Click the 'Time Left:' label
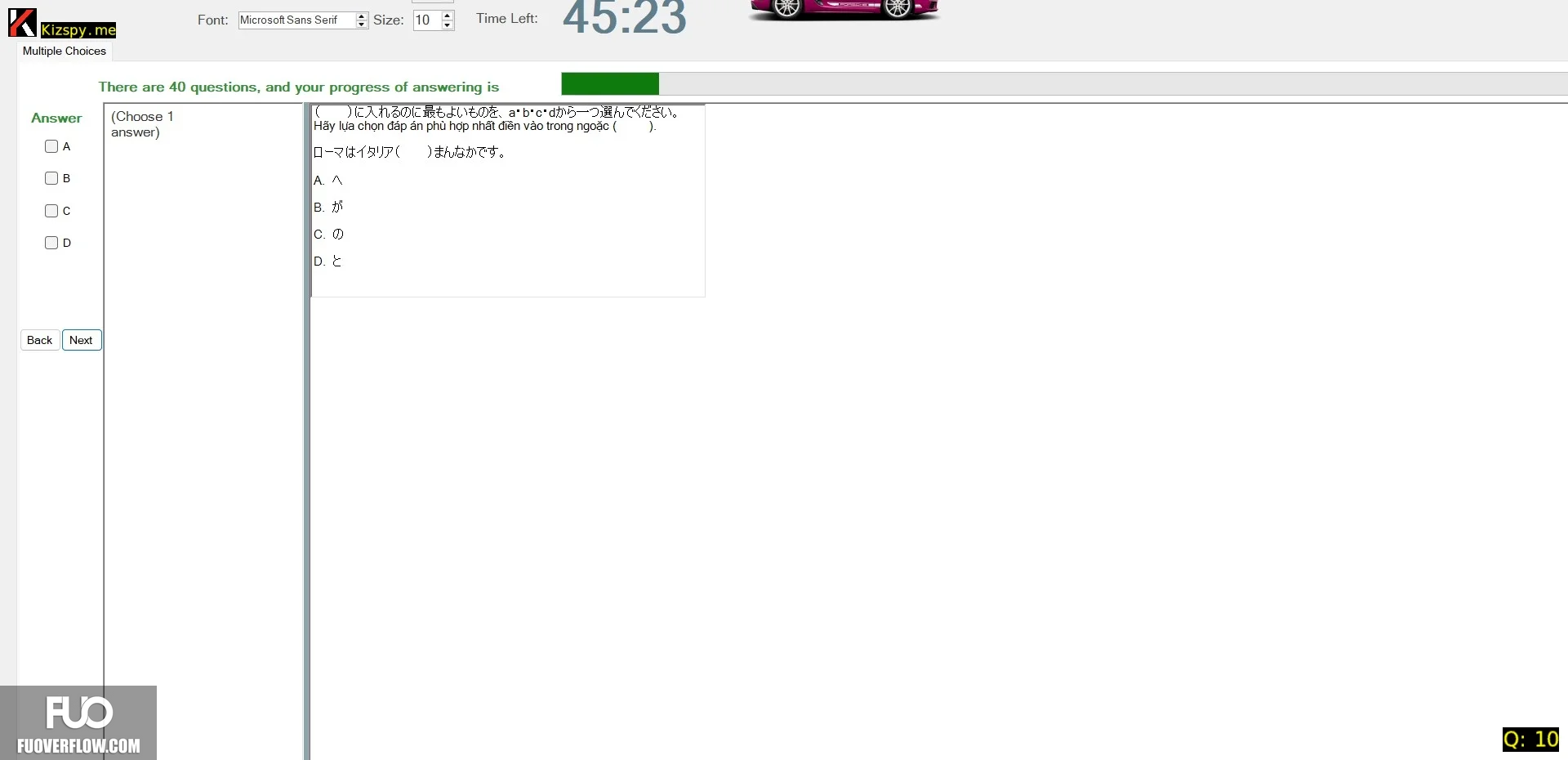This screenshot has width=1568, height=760. 507,19
